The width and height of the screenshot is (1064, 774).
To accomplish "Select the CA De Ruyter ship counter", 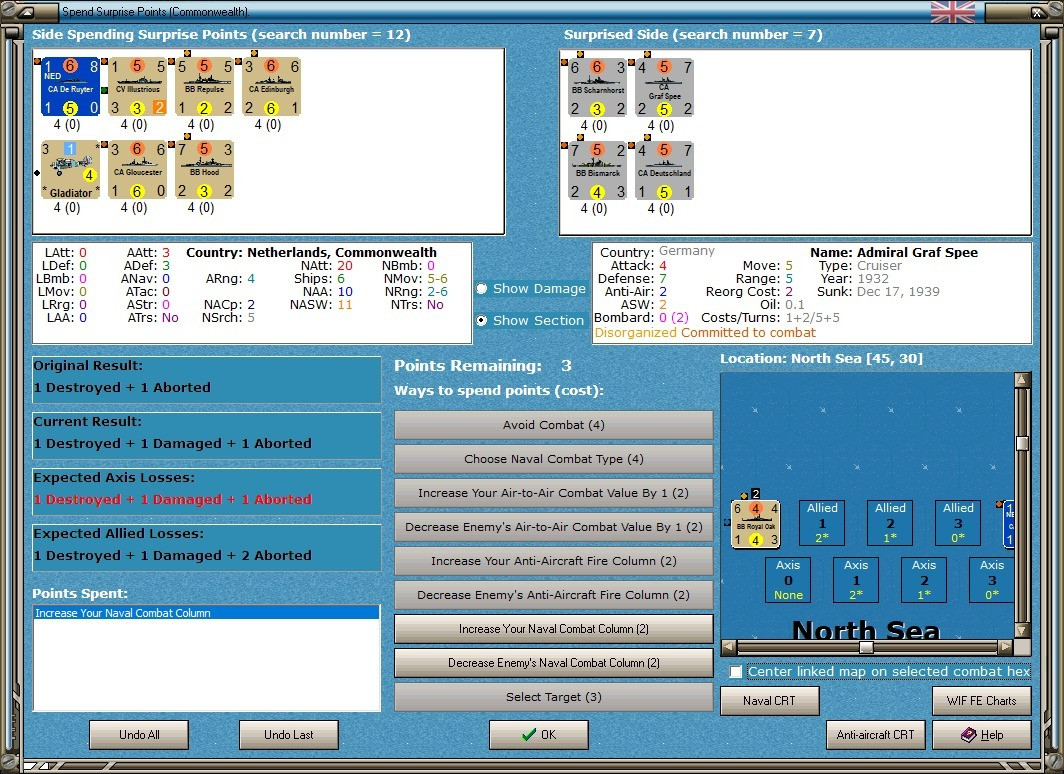I will pyautogui.click(x=71, y=87).
